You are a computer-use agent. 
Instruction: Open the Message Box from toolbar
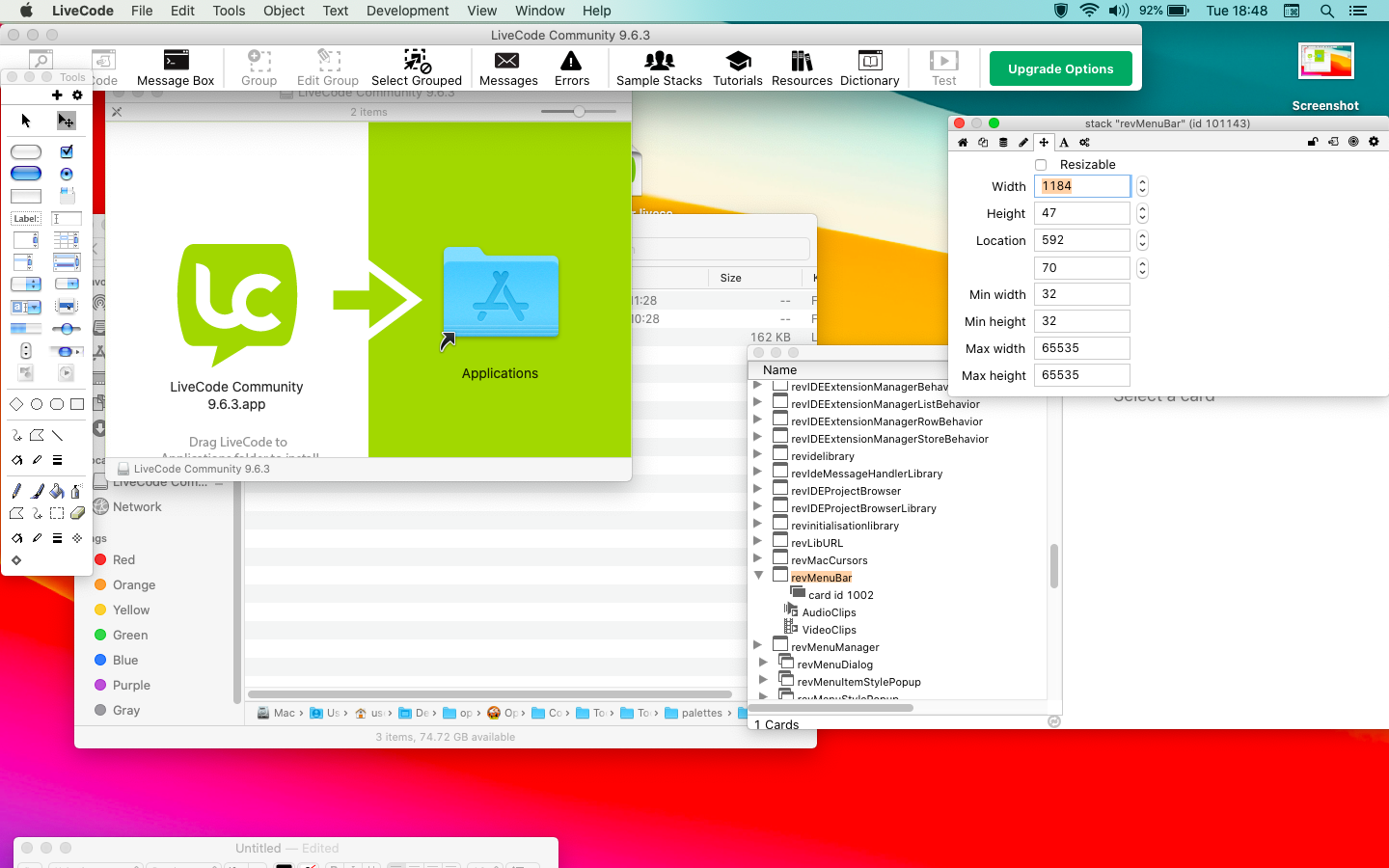[x=176, y=68]
